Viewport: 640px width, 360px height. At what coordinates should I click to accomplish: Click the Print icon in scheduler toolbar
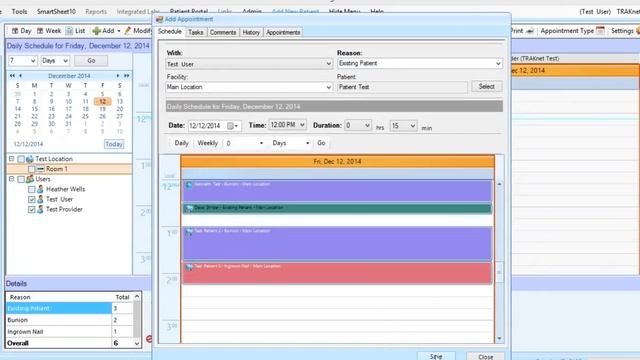[530, 31]
